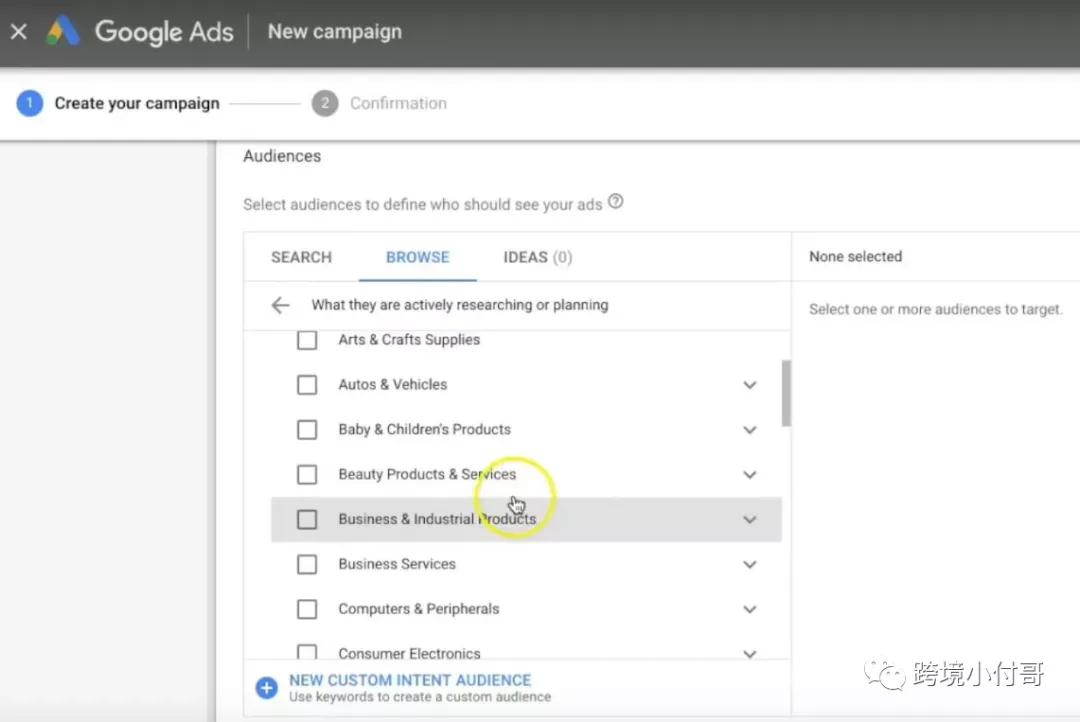1080x722 pixels.
Task: Open the help icon beside audience description
Action: pos(616,201)
